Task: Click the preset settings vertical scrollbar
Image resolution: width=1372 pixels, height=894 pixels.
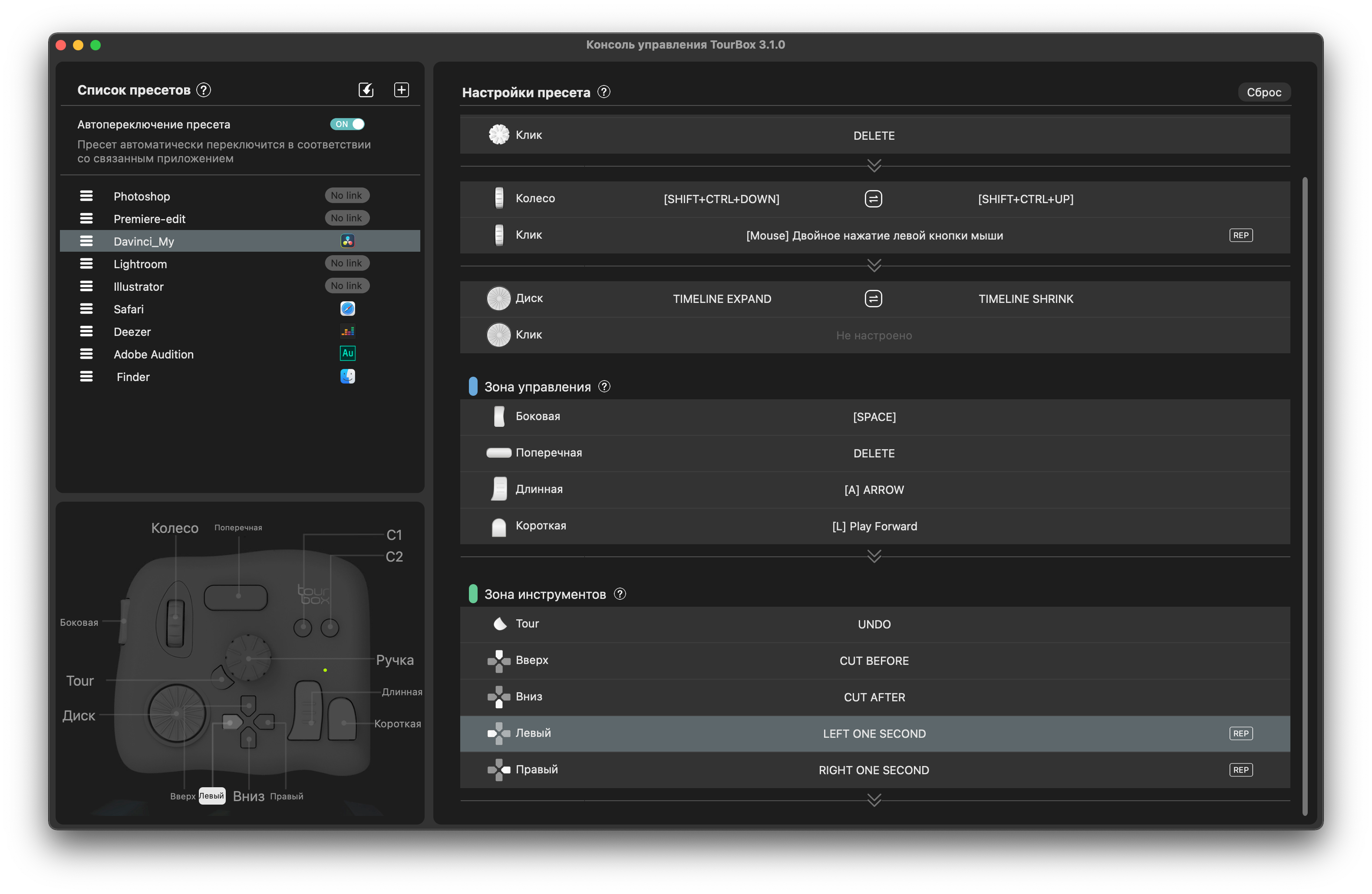Action: tap(1305, 495)
